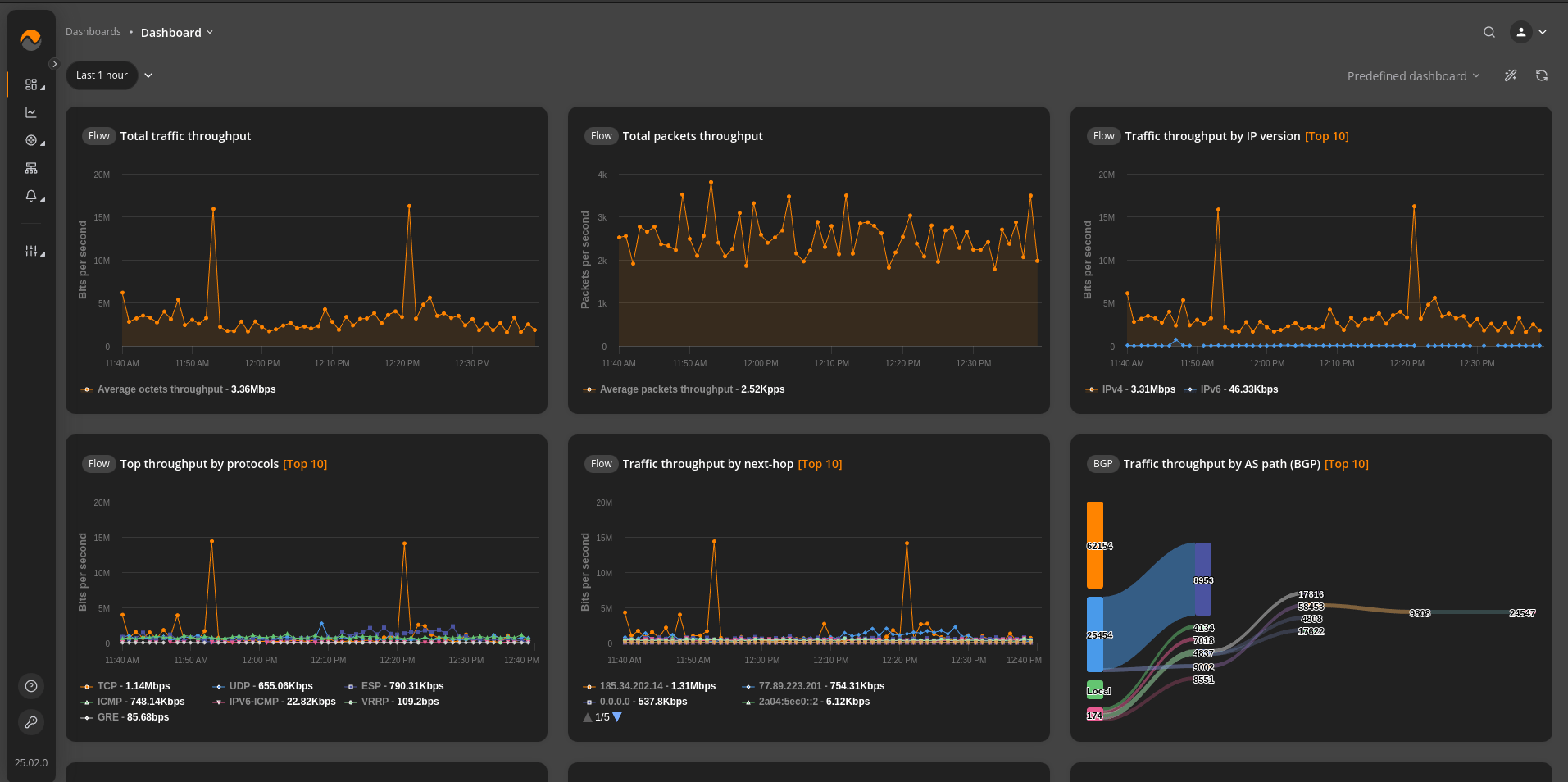Open the line chart analytics sidebar icon

click(31, 112)
